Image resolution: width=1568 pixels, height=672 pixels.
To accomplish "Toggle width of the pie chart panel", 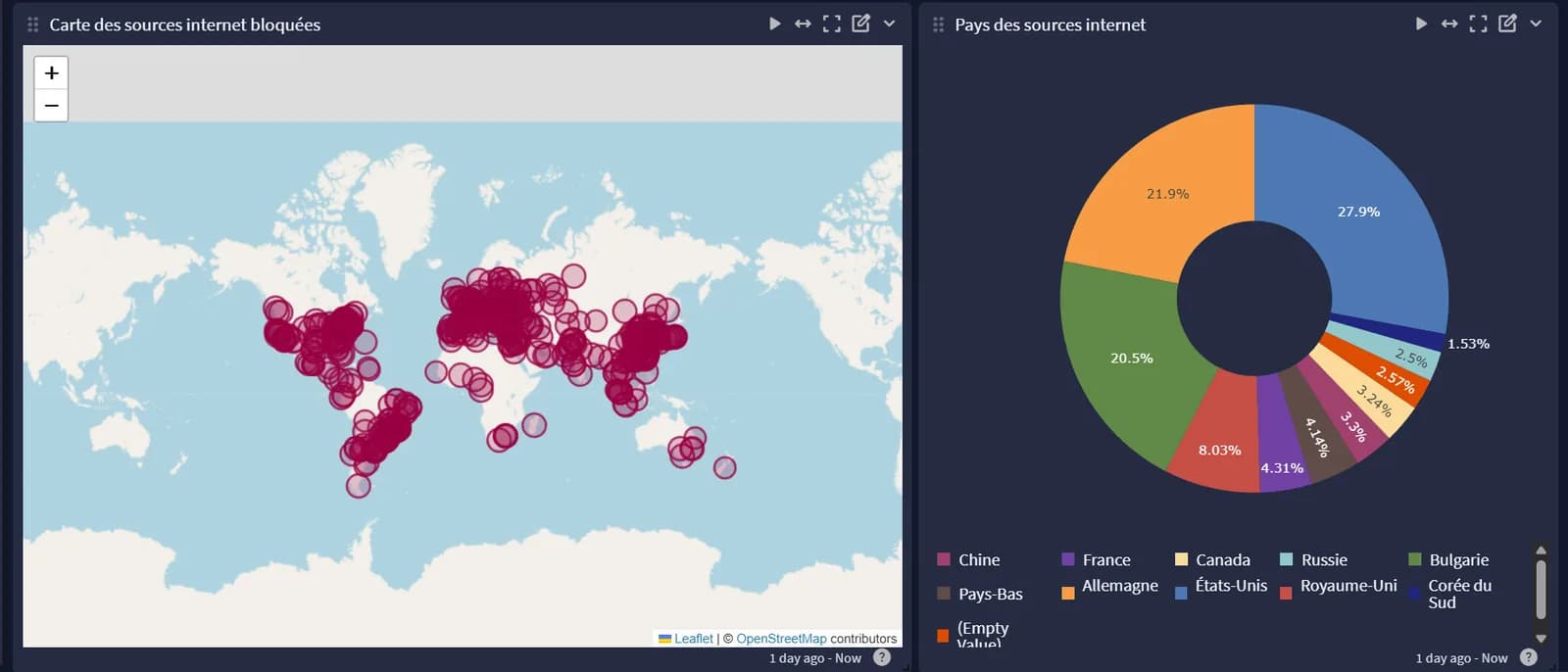I will (1449, 24).
